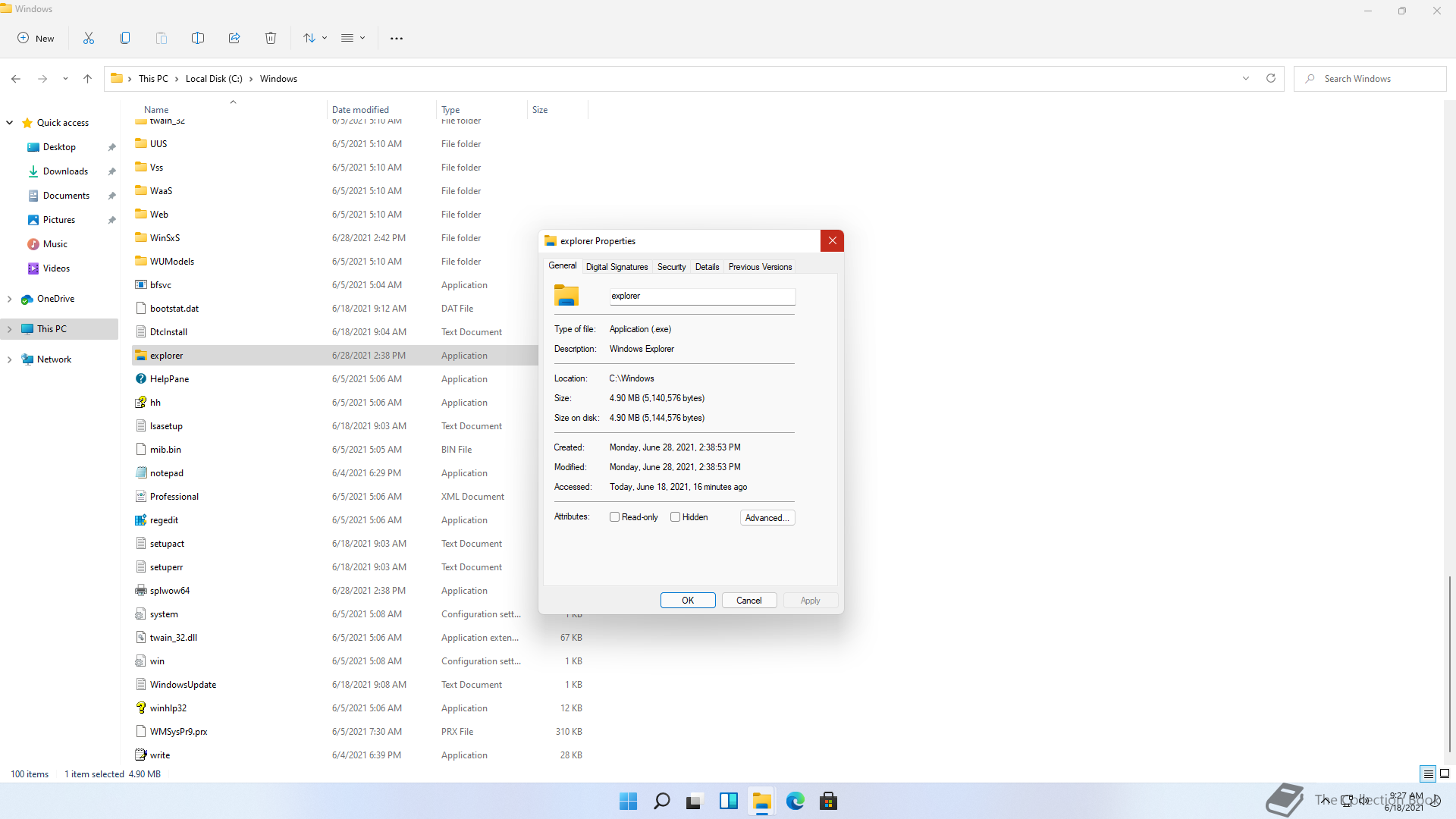Open Advanced attributes dialog
The width and height of the screenshot is (1456, 819).
(x=767, y=518)
